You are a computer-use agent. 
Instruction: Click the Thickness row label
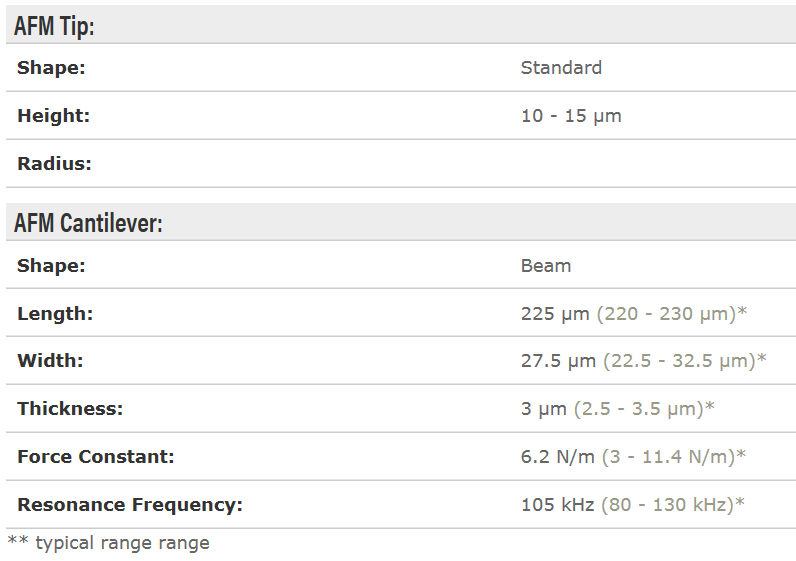(69, 409)
